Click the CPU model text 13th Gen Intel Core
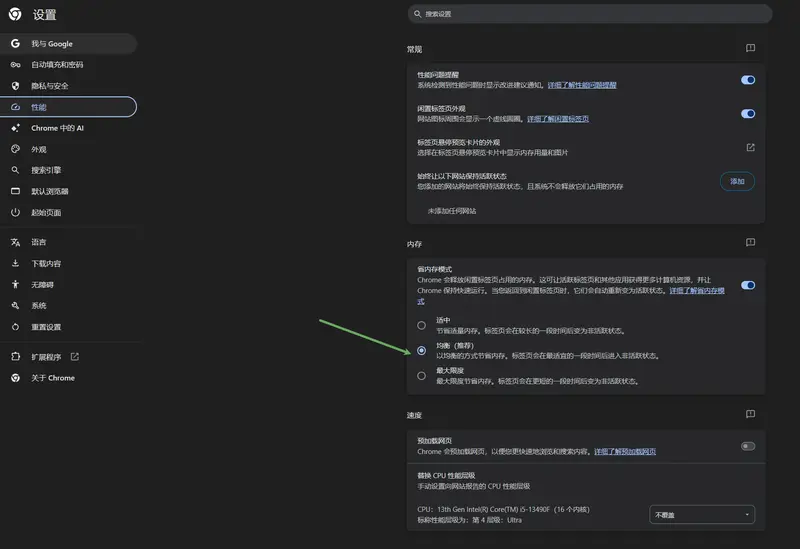Viewport: 800px width, 549px height. [x=512, y=509]
